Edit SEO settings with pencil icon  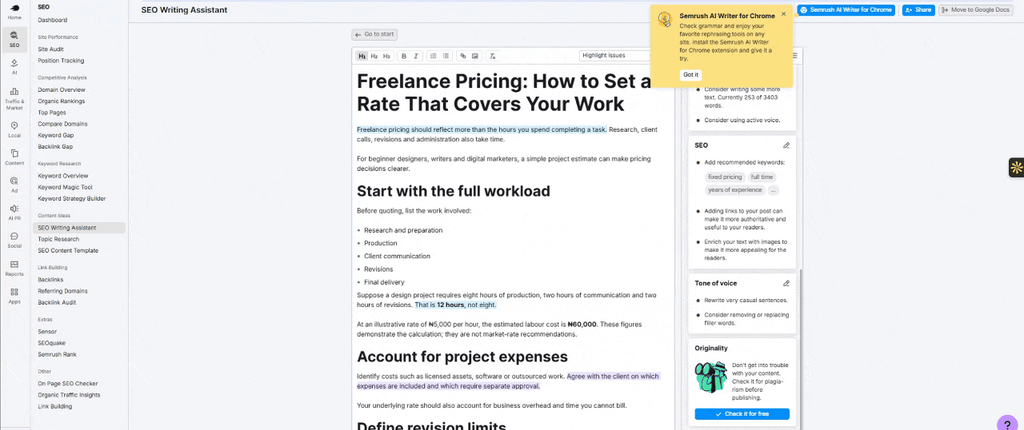(x=786, y=145)
